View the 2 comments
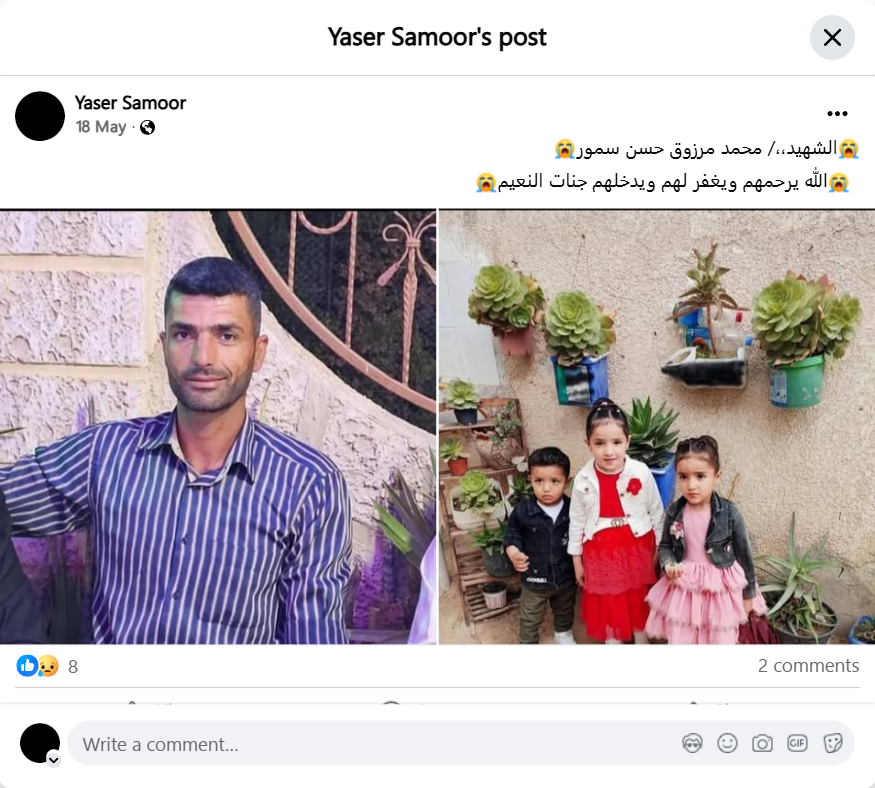The height and width of the screenshot is (788, 875). pos(808,665)
